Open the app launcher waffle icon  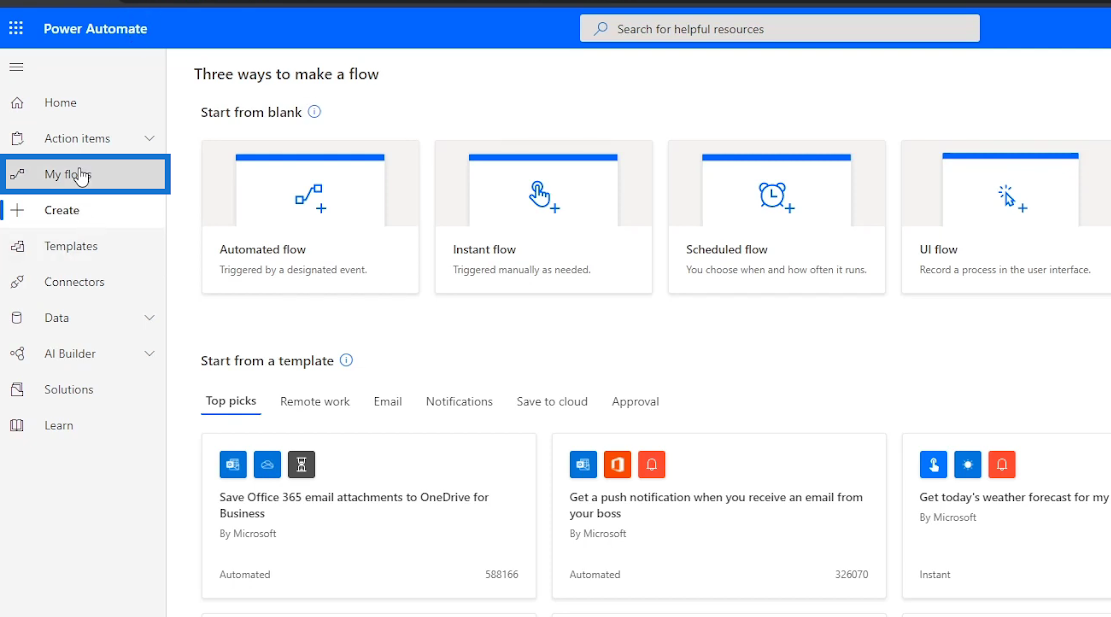16,28
